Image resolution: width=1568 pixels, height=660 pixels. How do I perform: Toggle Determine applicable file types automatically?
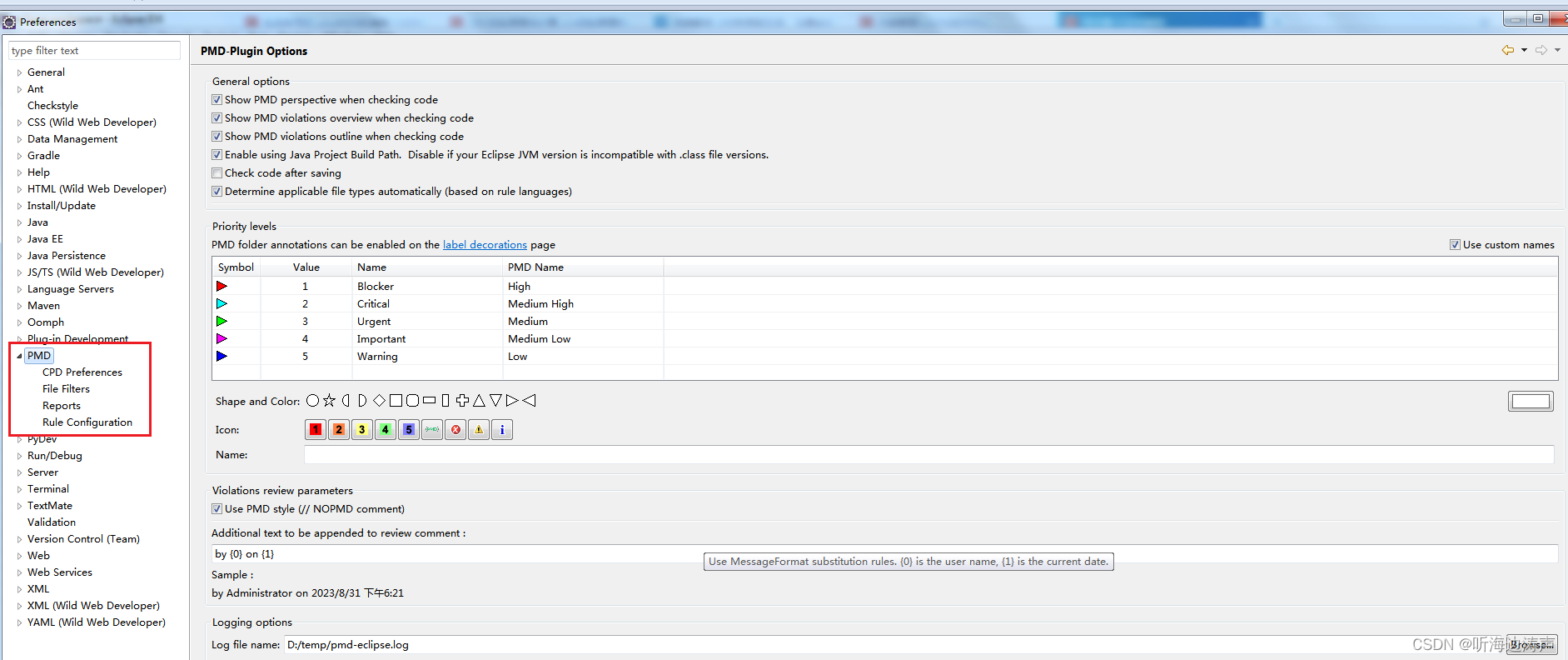217,191
